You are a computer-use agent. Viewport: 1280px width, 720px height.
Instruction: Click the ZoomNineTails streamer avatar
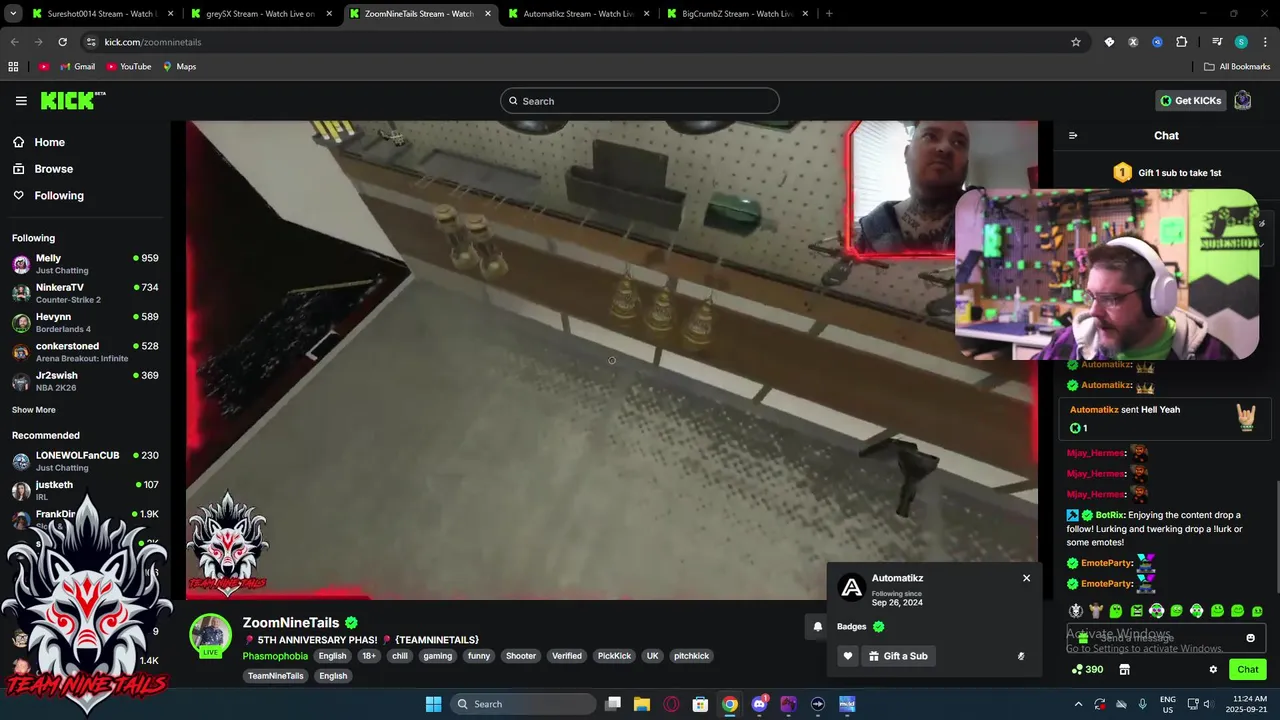(211, 636)
